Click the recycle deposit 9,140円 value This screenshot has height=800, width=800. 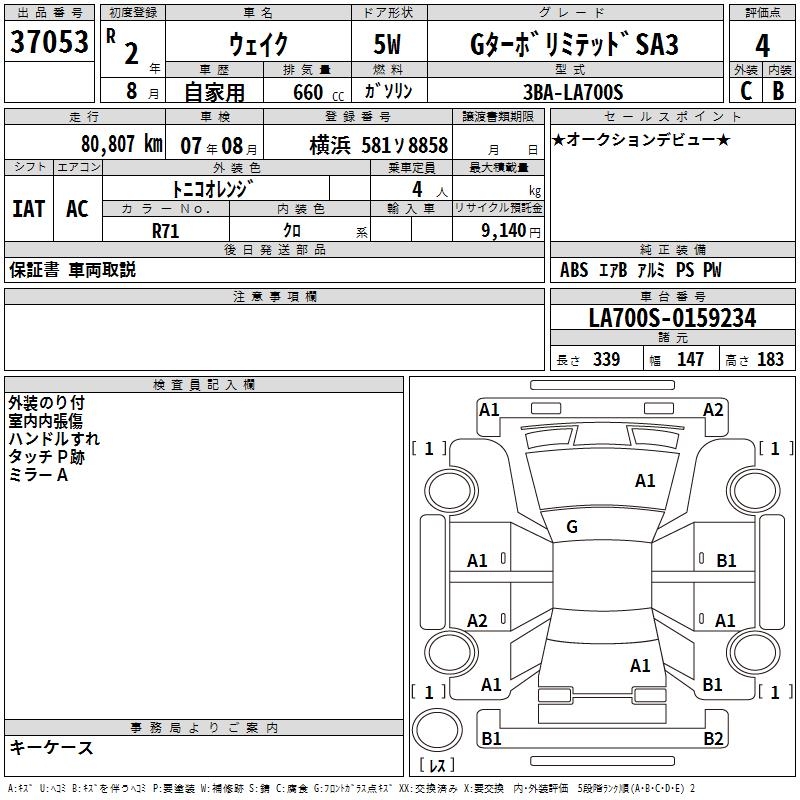click(511, 231)
